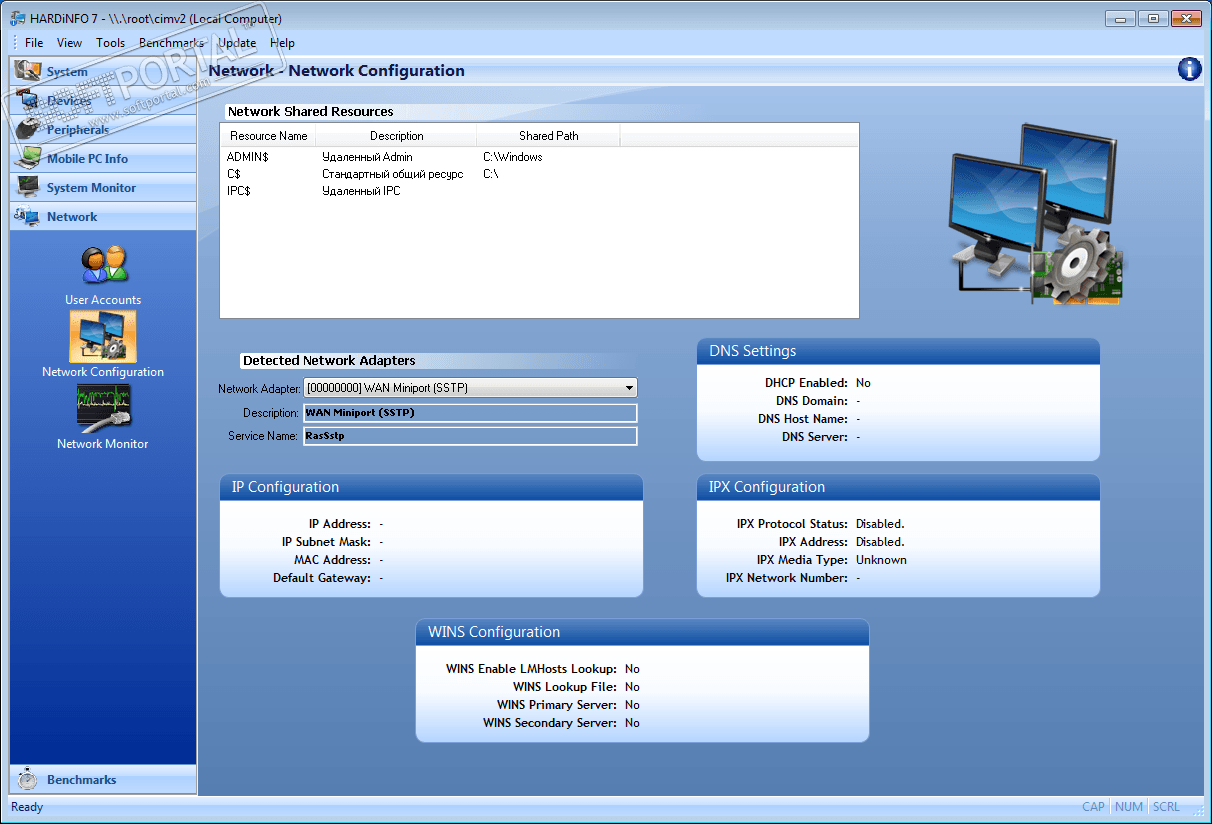The width and height of the screenshot is (1212, 824).
Task: Click the NUM indicator in status bar
Action: pyautogui.click(x=1129, y=807)
